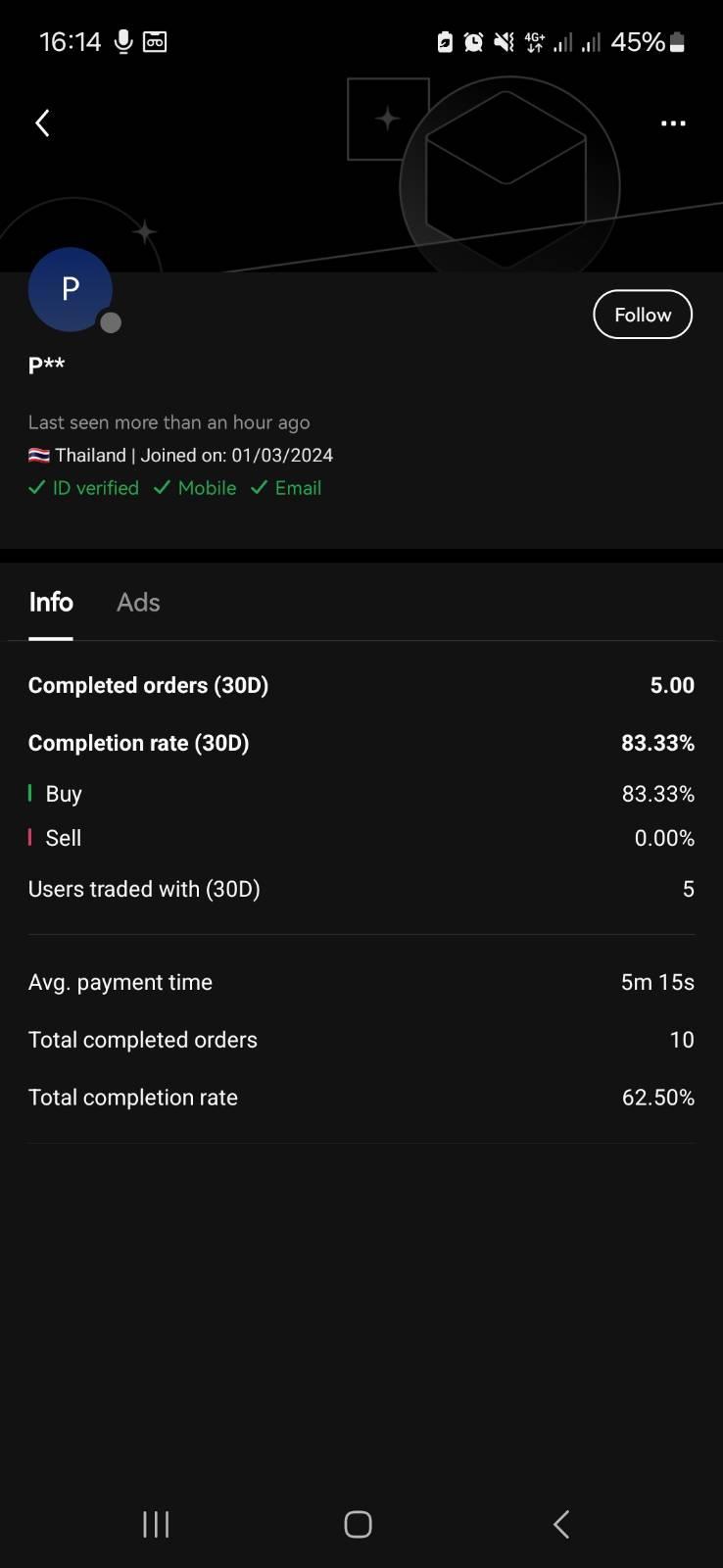Viewport: 723px width, 1568px height.
Task: Tap the Sell completion rate row
Action: [x=361, y=838]
